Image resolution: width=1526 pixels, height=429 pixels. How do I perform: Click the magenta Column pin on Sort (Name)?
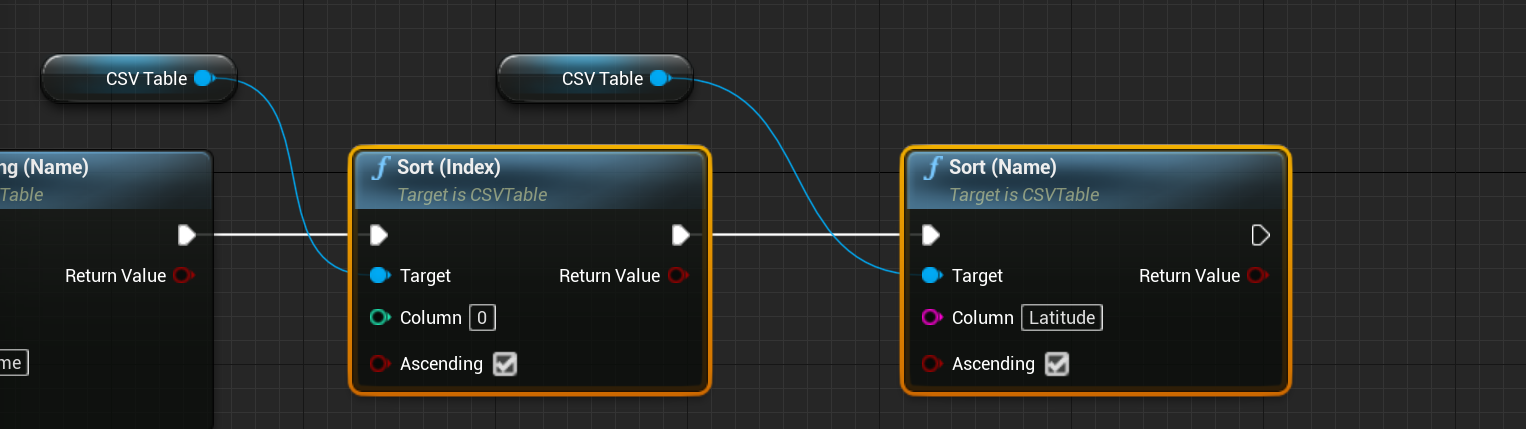(x=931, y=318)
